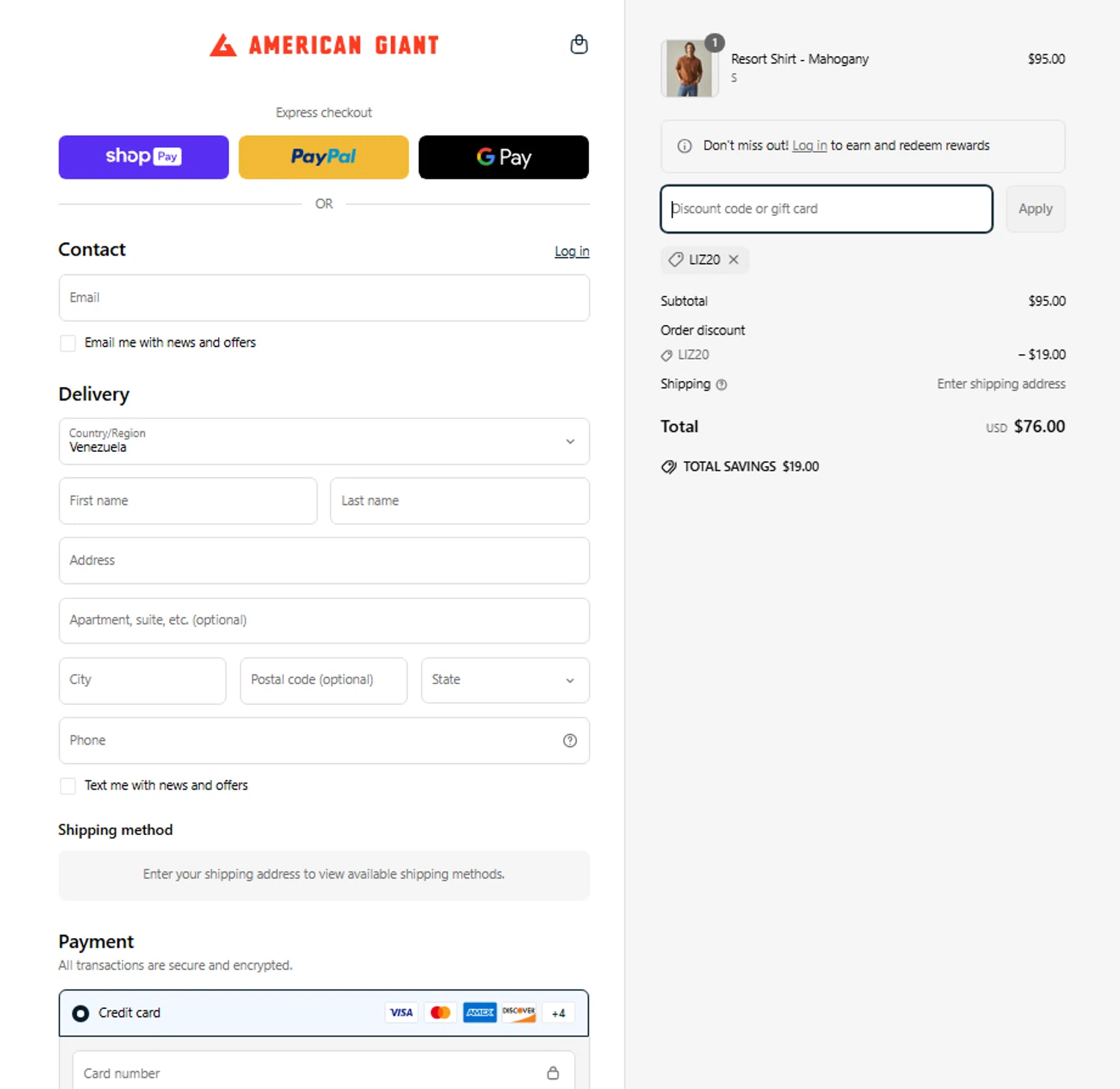Click the Mastercard icon

tap(441, 1013)
